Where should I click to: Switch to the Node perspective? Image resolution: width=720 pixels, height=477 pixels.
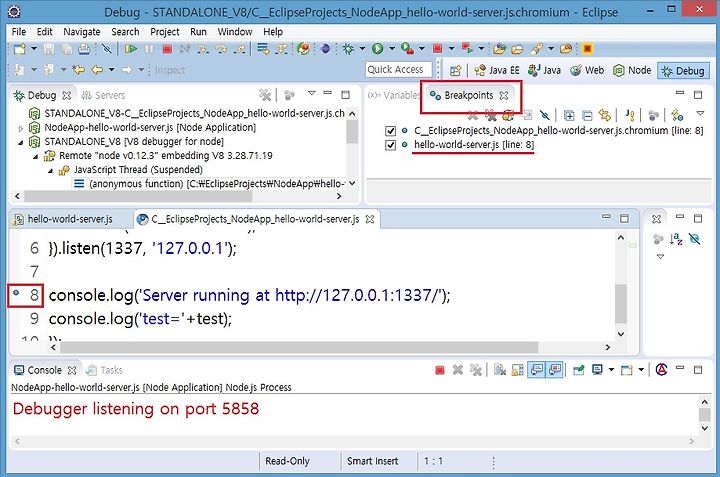(x=632, y=70)
